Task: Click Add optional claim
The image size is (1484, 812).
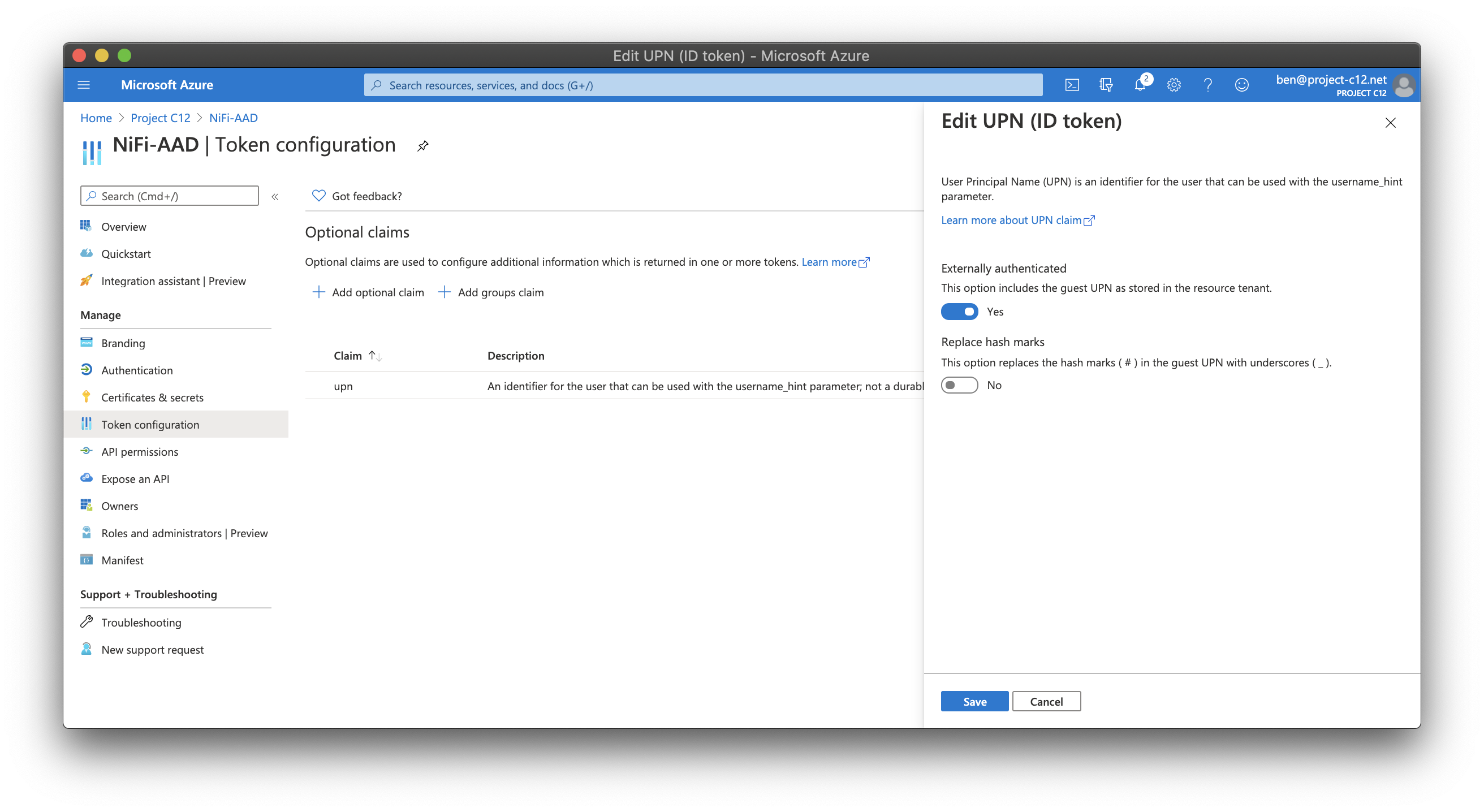Action: (368, 292)
